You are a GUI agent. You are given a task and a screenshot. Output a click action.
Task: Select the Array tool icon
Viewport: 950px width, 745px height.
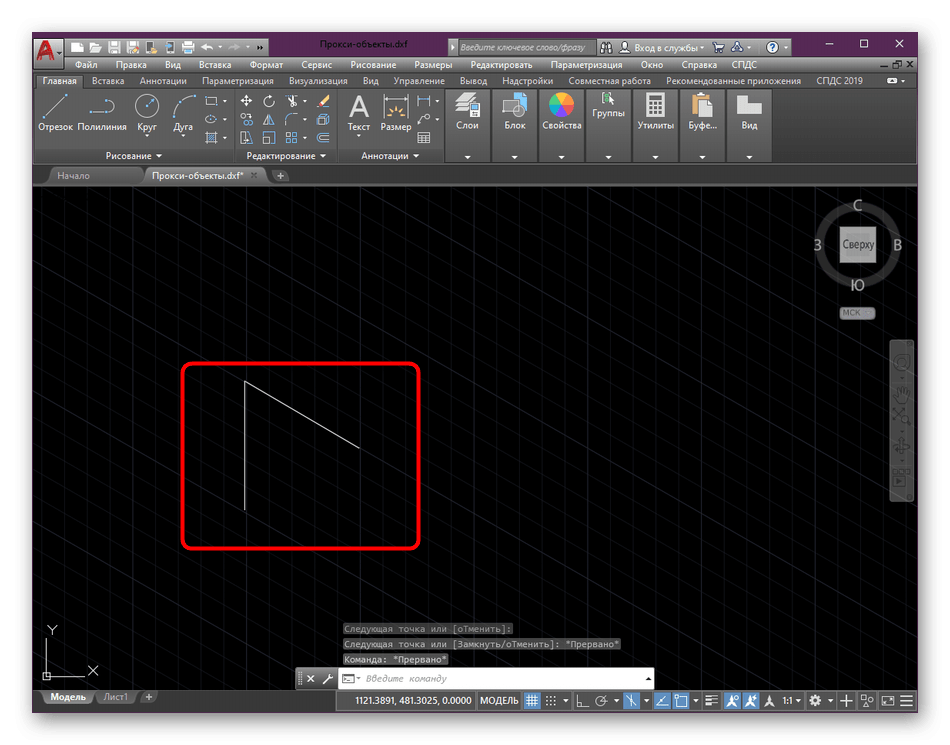click(292, 137)
